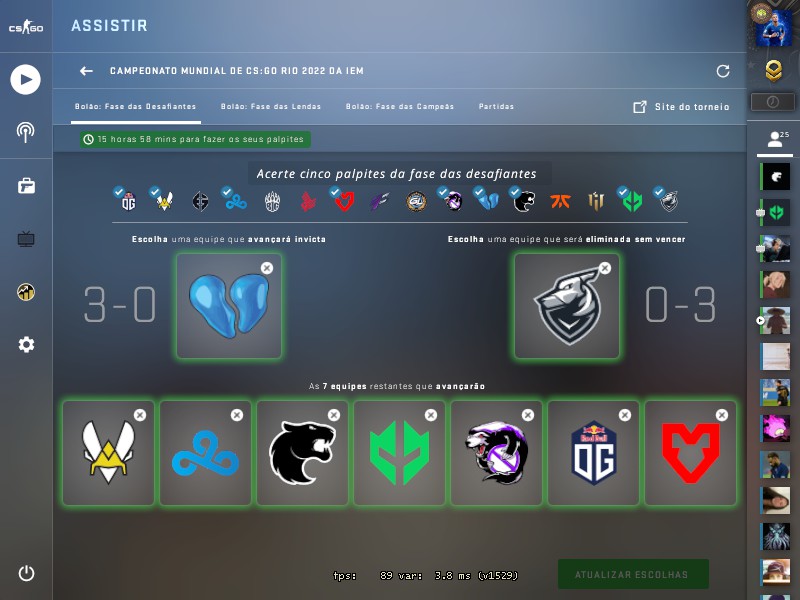Open the broadcast antenna sidebar icon
The height and width of the screenshot is (600, 800).
click(x=26, y=132)
